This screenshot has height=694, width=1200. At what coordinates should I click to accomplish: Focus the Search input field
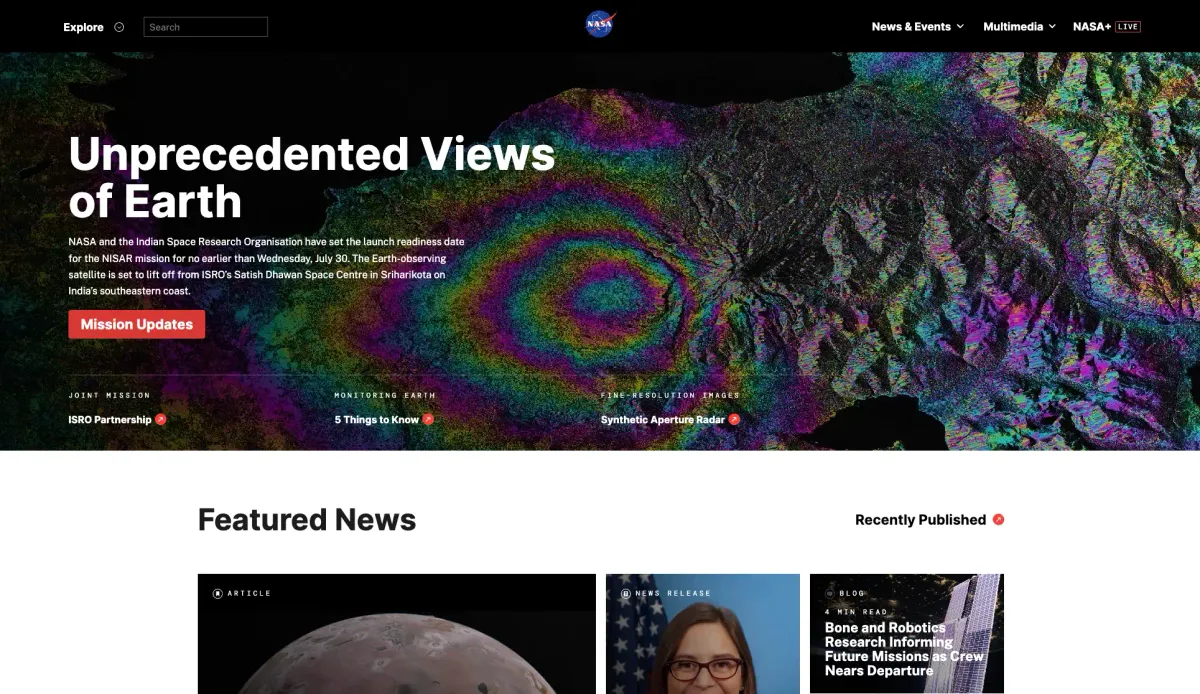206,27
